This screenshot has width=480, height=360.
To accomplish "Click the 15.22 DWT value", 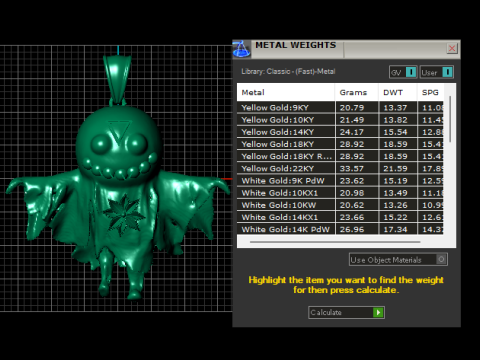I will (x=395, y=217).
